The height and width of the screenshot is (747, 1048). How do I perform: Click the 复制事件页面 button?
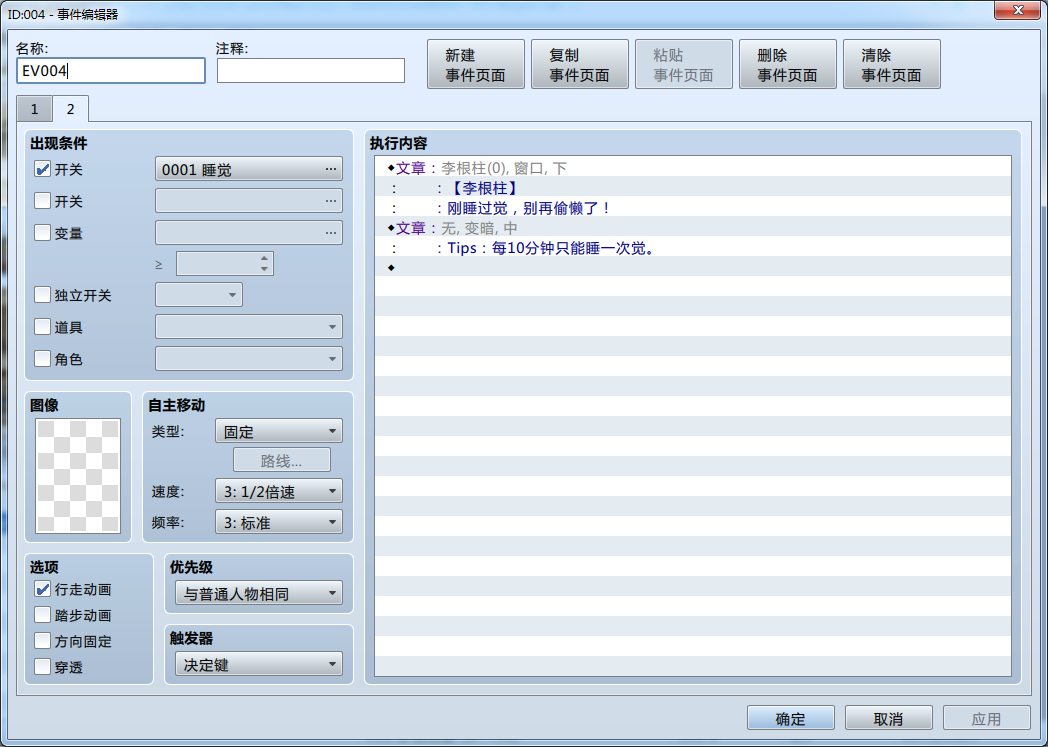tap(579, 64)
